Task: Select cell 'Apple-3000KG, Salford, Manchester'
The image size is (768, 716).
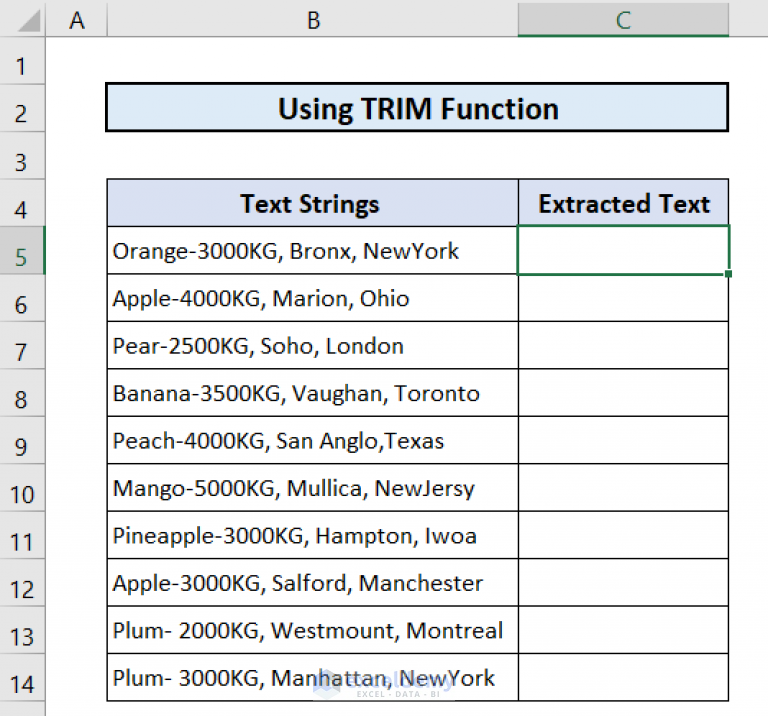Action: click(x=312, y=583)
